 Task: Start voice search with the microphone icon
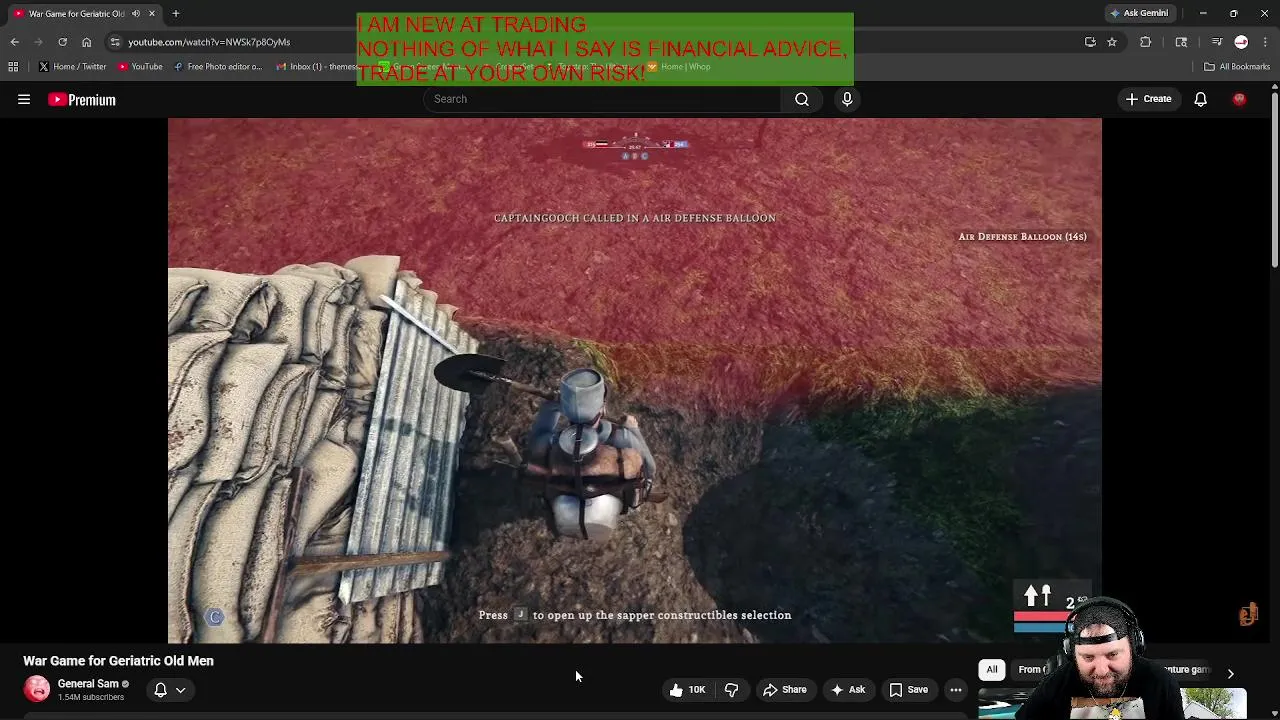(847, 99)
